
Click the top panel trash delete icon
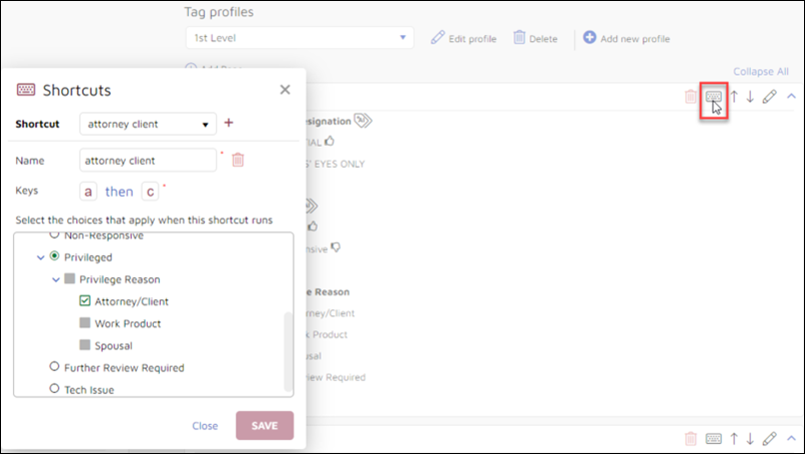(x=691, y=97)
